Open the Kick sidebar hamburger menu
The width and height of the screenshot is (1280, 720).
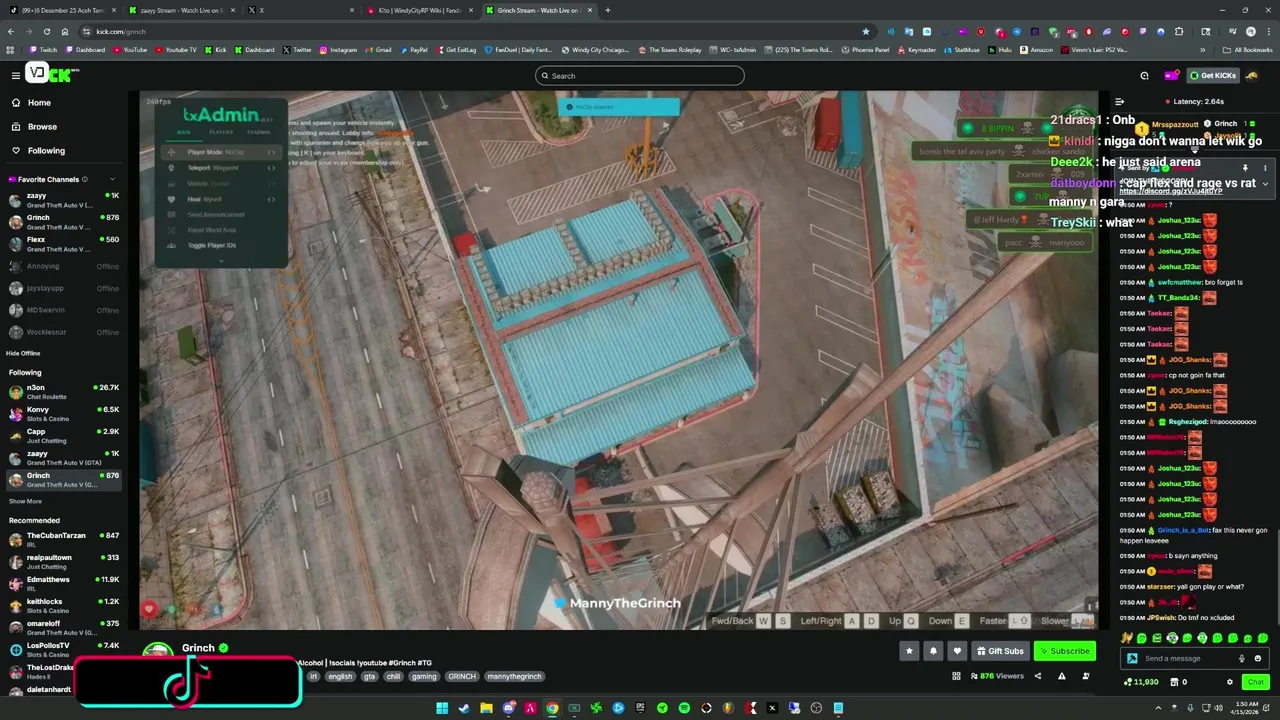coord(15,75)
